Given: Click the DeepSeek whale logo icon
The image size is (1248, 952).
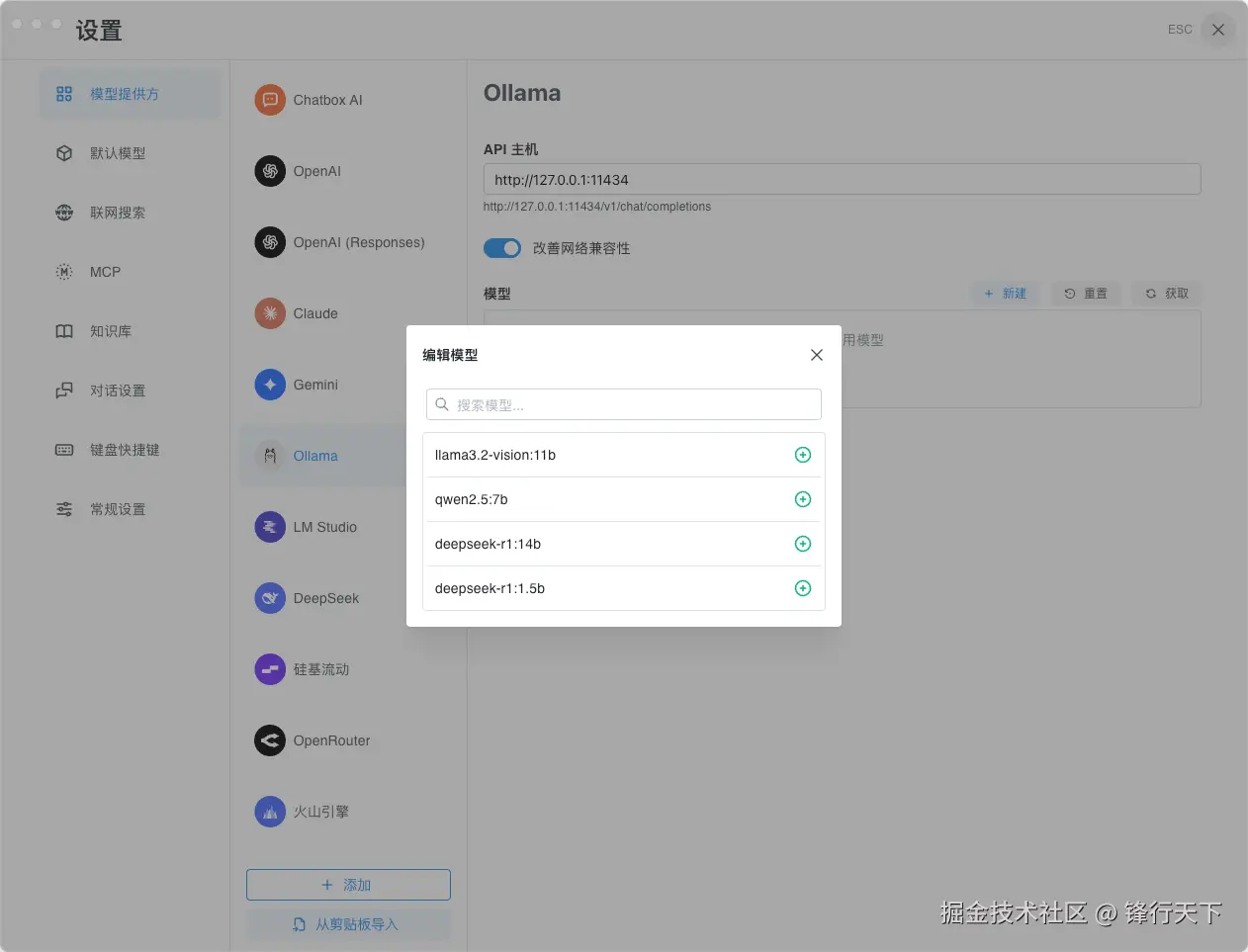Looking at the screenshot, I should click(270, 598).
